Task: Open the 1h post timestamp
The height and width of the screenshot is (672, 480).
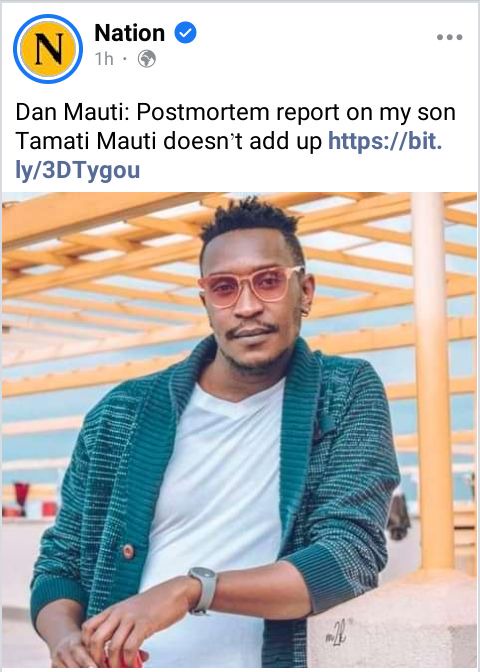Action: (104, 59)
